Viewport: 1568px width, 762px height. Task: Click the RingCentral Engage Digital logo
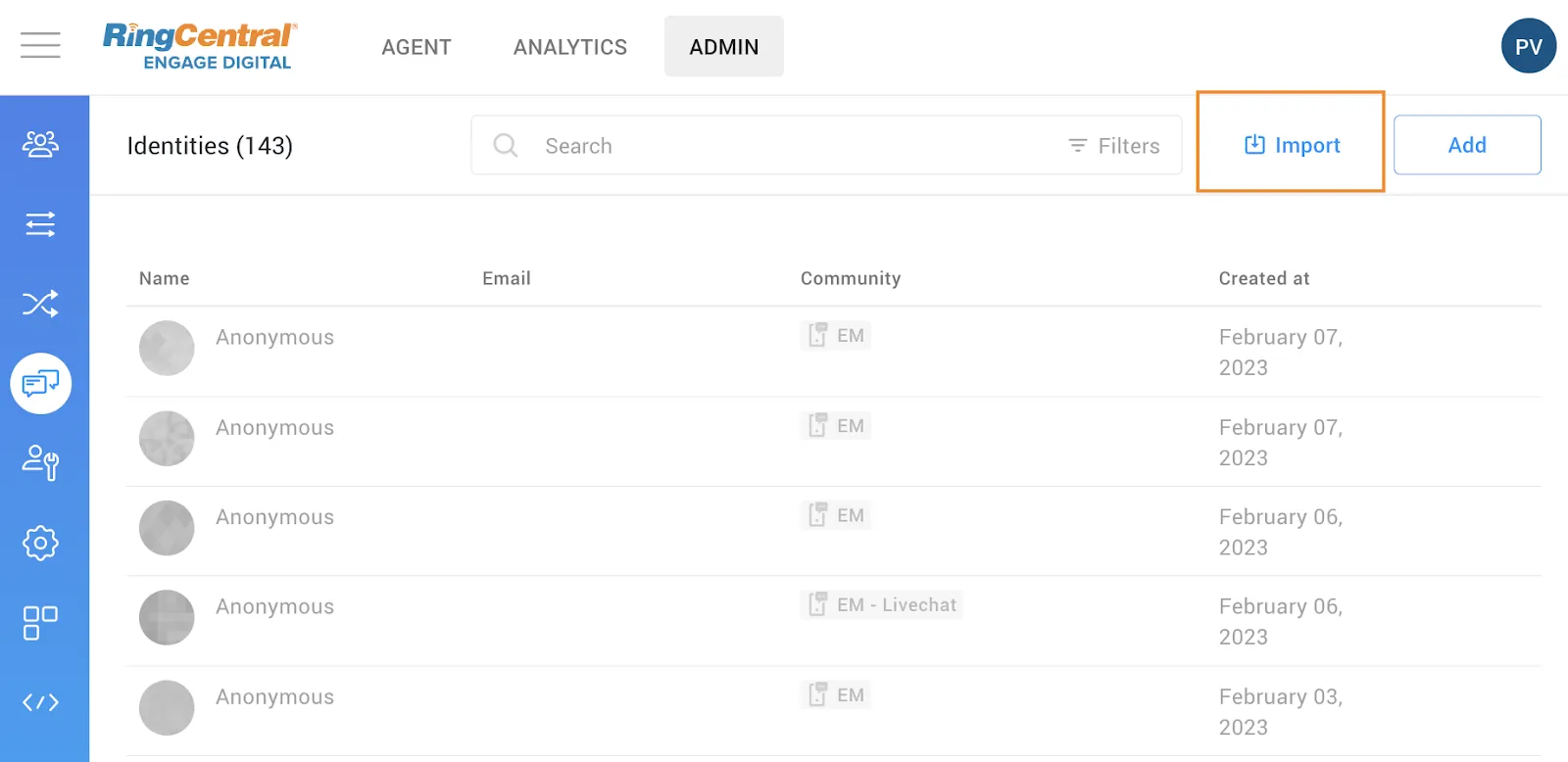[199, 46]
